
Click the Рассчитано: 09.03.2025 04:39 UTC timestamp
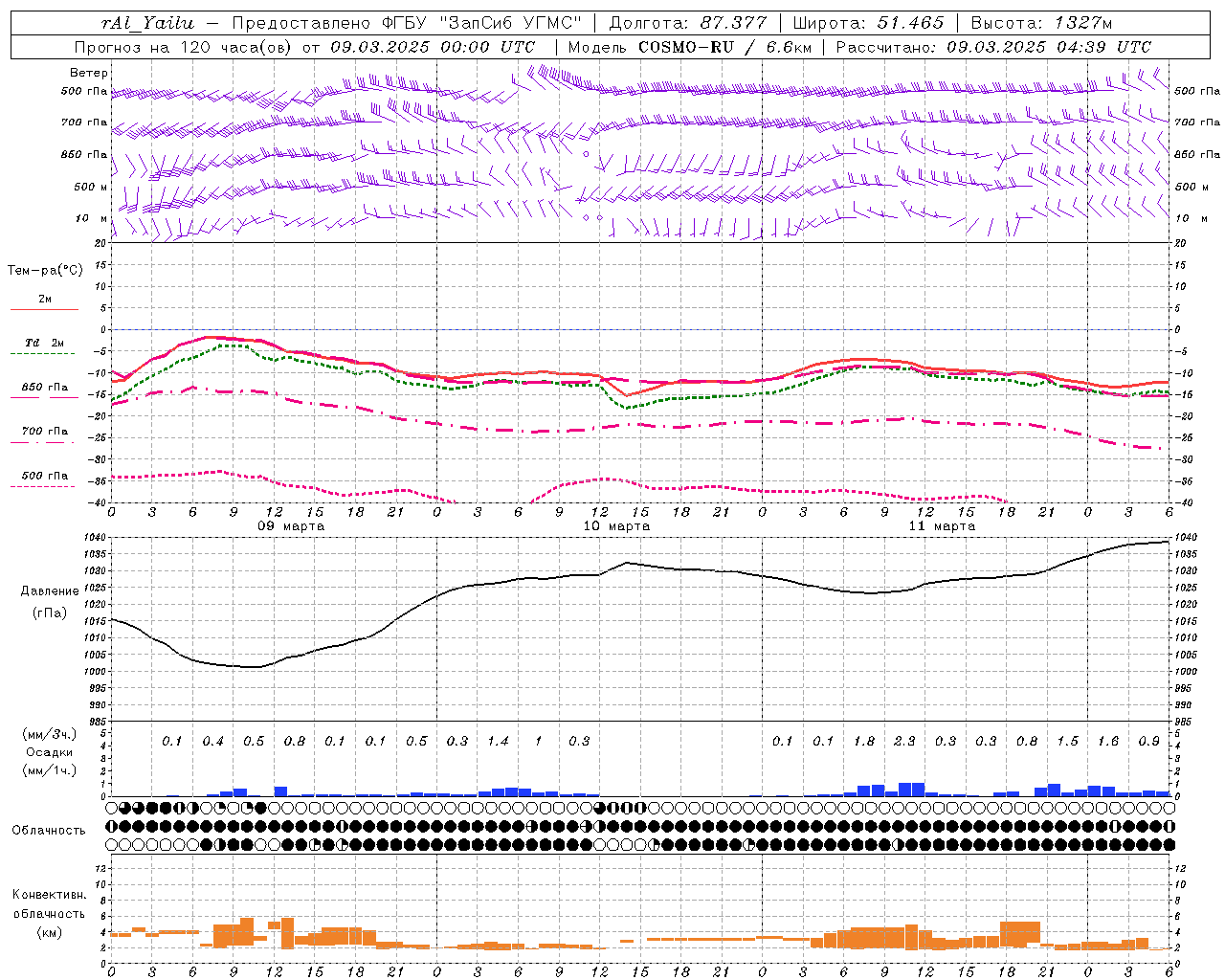(993, 47)
